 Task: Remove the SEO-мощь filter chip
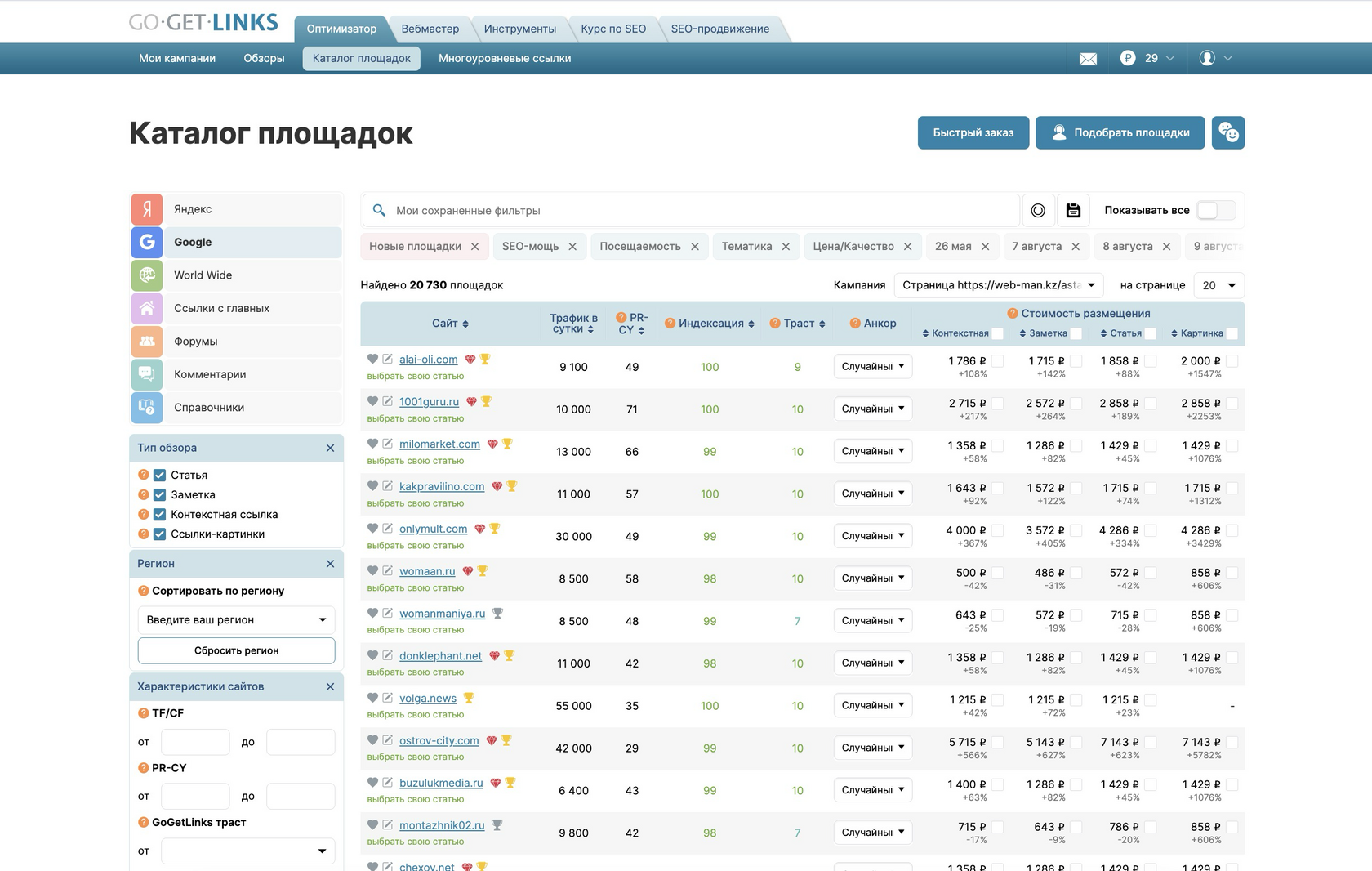click(x=572, y=247)
